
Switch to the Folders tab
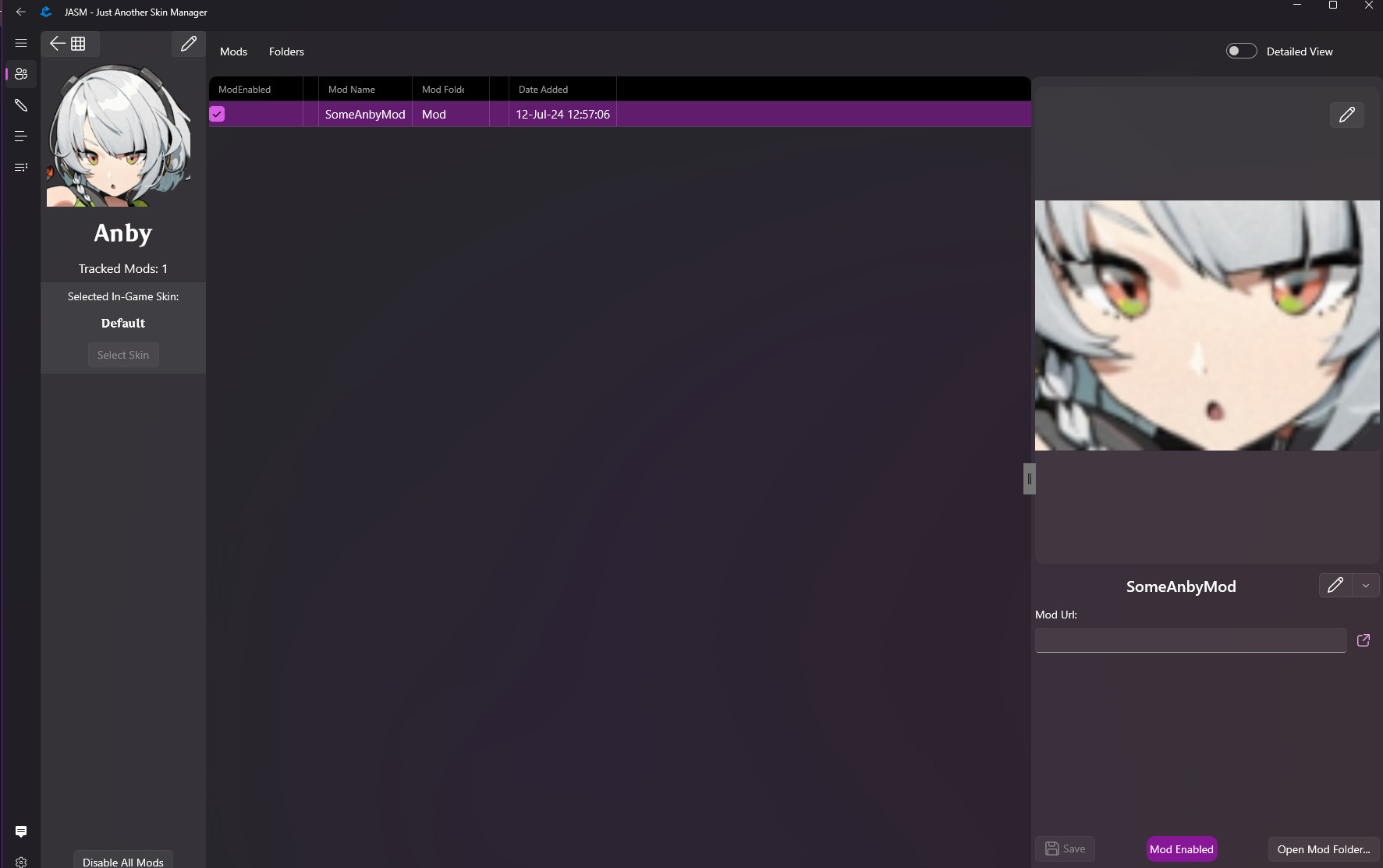(286, 51)
